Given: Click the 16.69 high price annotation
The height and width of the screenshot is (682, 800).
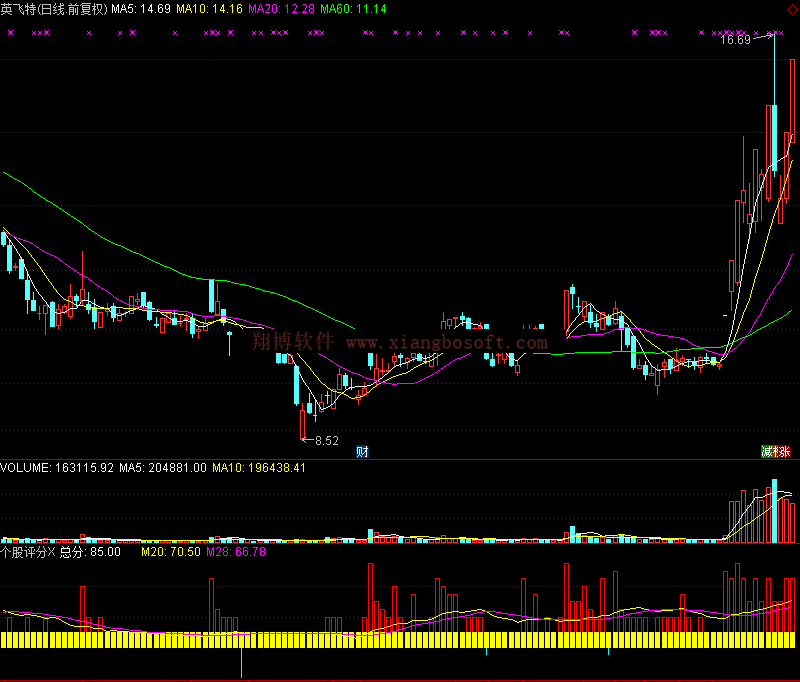Looking at the screenshot, I should [x=734, y=41].
